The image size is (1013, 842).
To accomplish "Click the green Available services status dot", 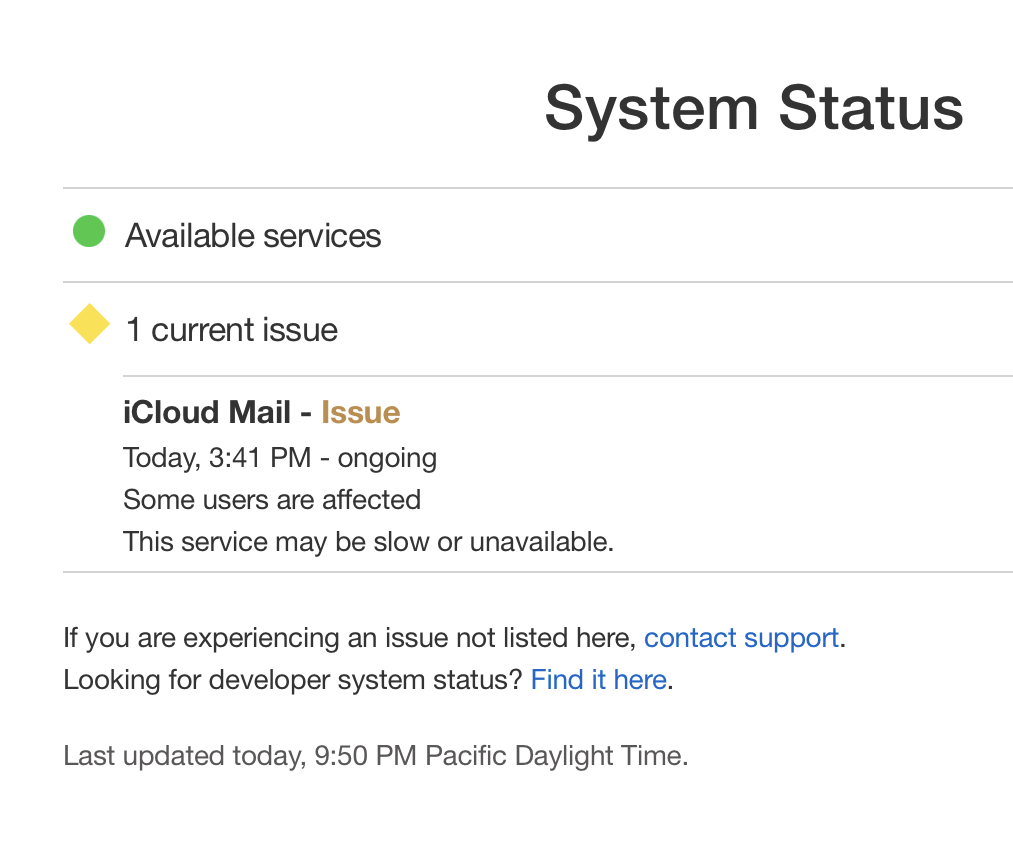I will pyautogui.click(x=89, y=233).
